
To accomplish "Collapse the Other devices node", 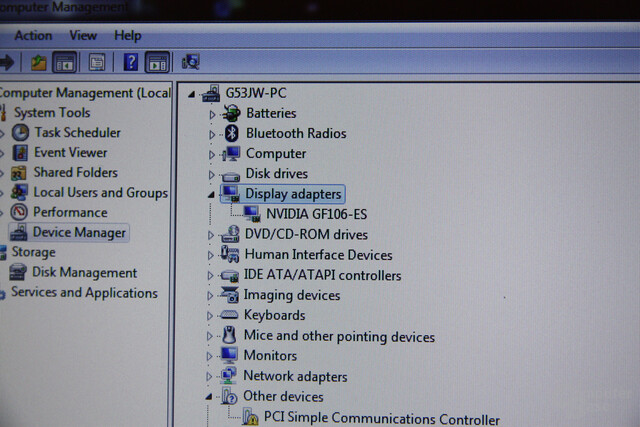I will pyautogui.click(x=209, y=396).
